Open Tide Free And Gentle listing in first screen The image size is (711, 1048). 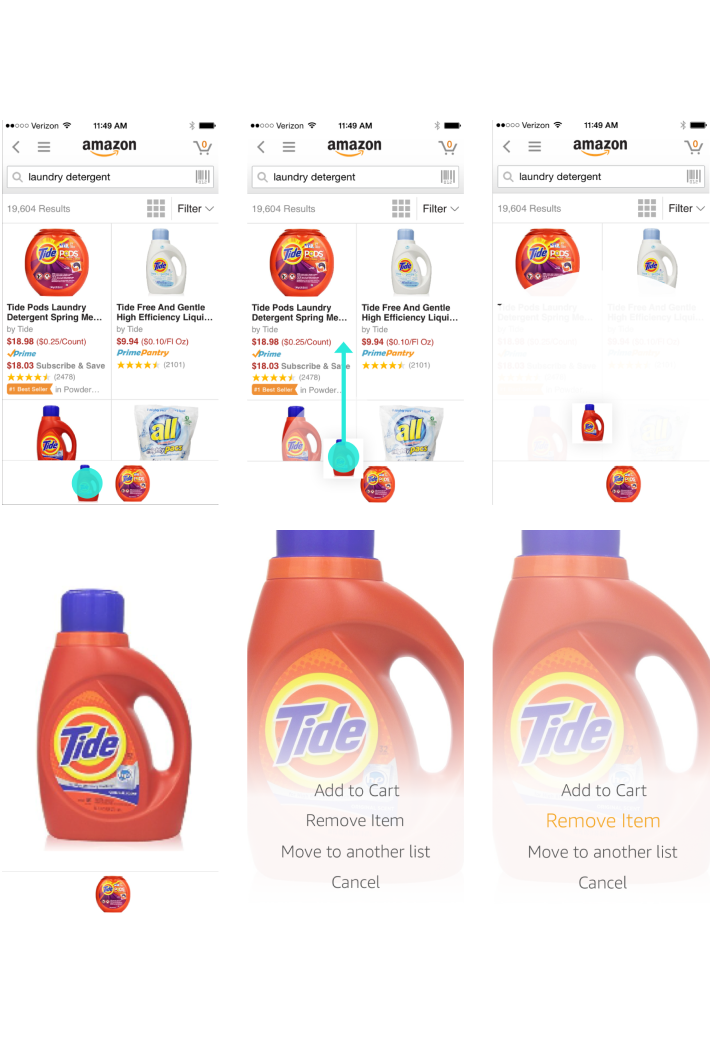click(x=164, y=312)
